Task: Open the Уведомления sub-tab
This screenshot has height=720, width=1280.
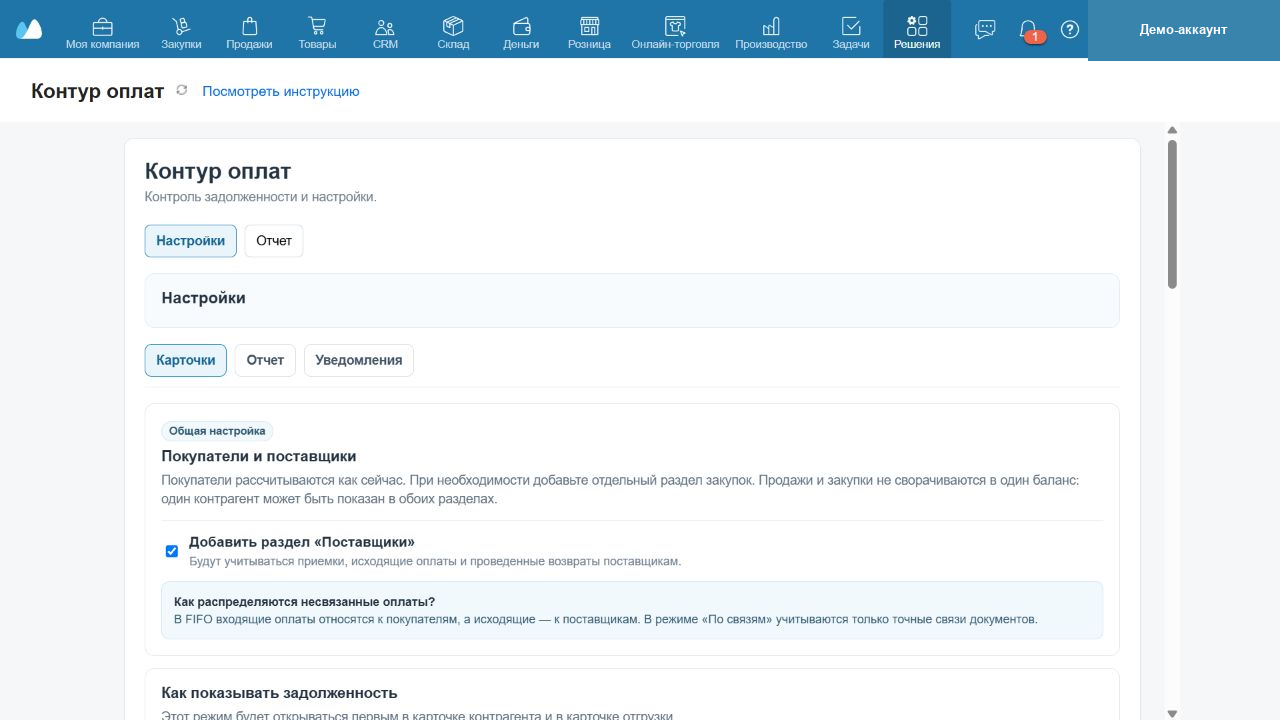Action: click(359, 360)
